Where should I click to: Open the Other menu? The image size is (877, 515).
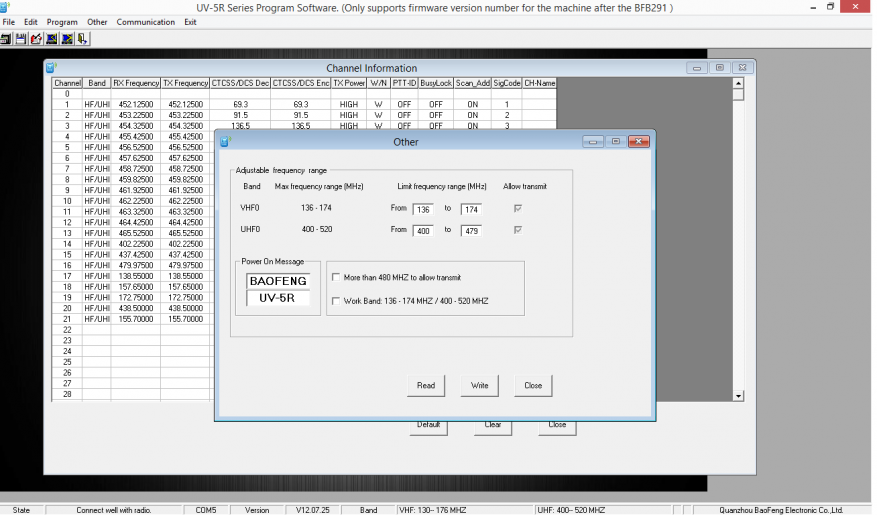[97, 22]
